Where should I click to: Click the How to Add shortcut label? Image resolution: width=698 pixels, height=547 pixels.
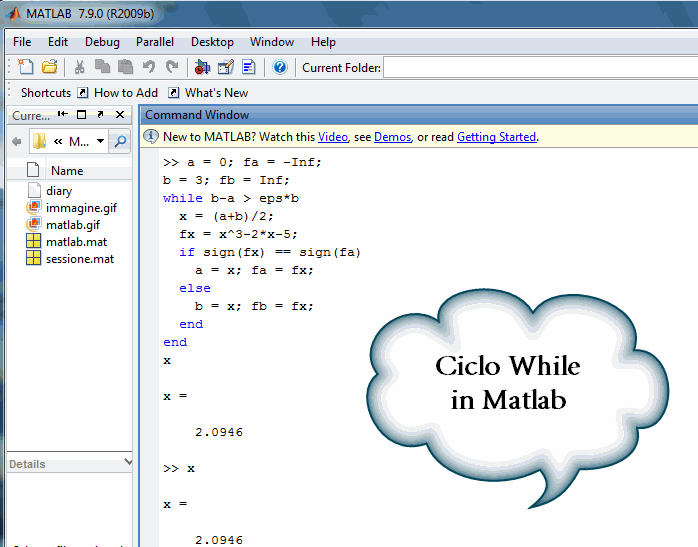point(126,93)
